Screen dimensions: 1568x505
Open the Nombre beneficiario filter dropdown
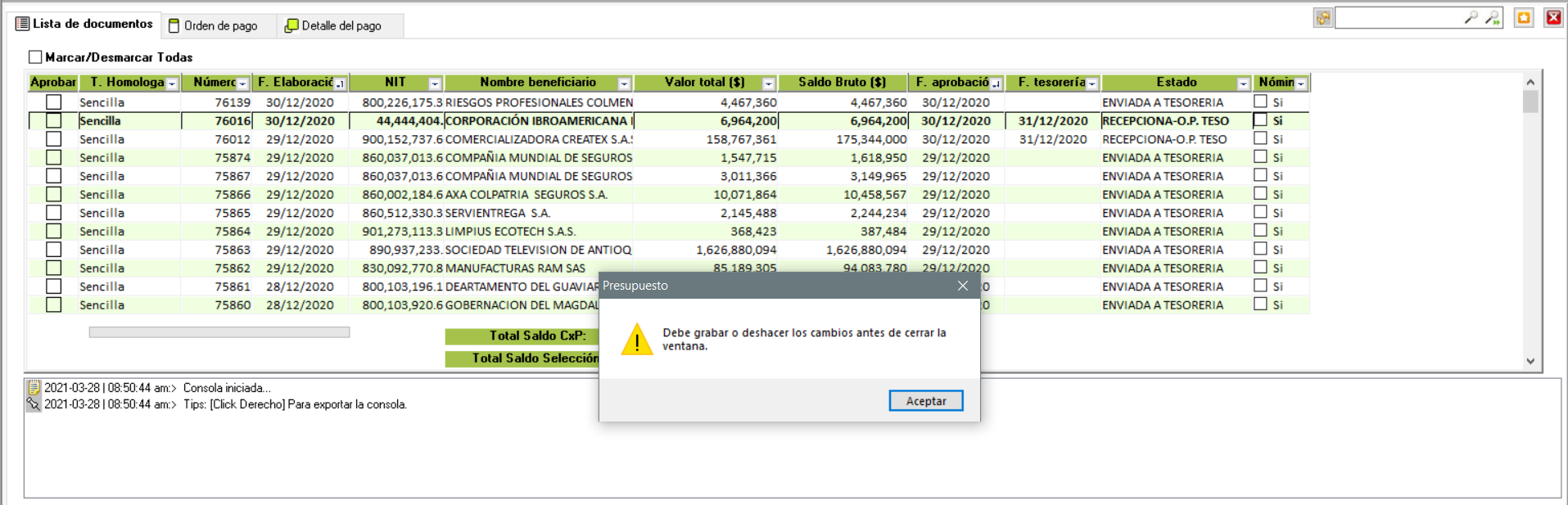pyautogui.click(x=624, y=83)
